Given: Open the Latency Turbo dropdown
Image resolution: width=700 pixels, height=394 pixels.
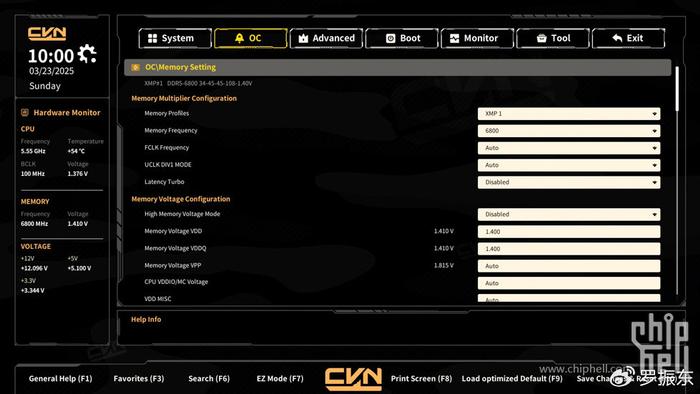Looking at the screenshot, I should pyautogui.click(x=569, y=182).
